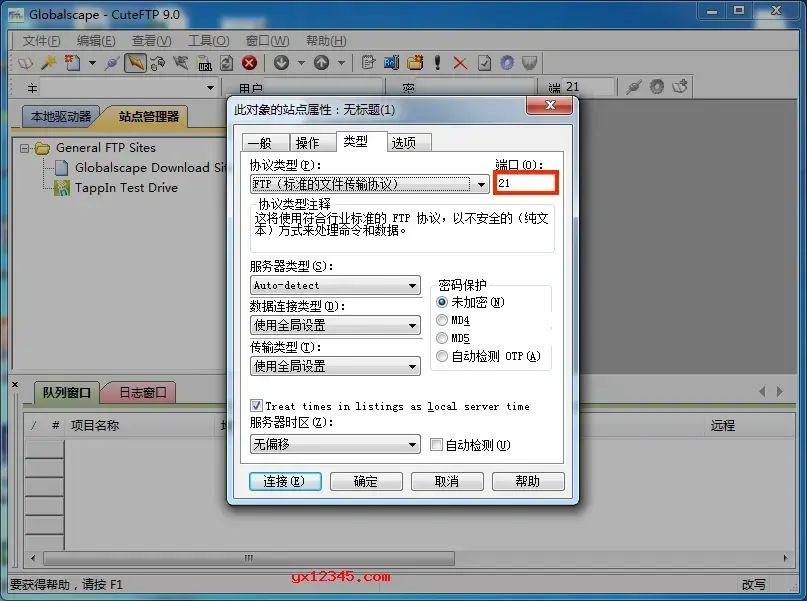This screenshot has height=601, width=807.
Task: Open the Download icon's dropdown arrow
Action: (x=302, y=63)
